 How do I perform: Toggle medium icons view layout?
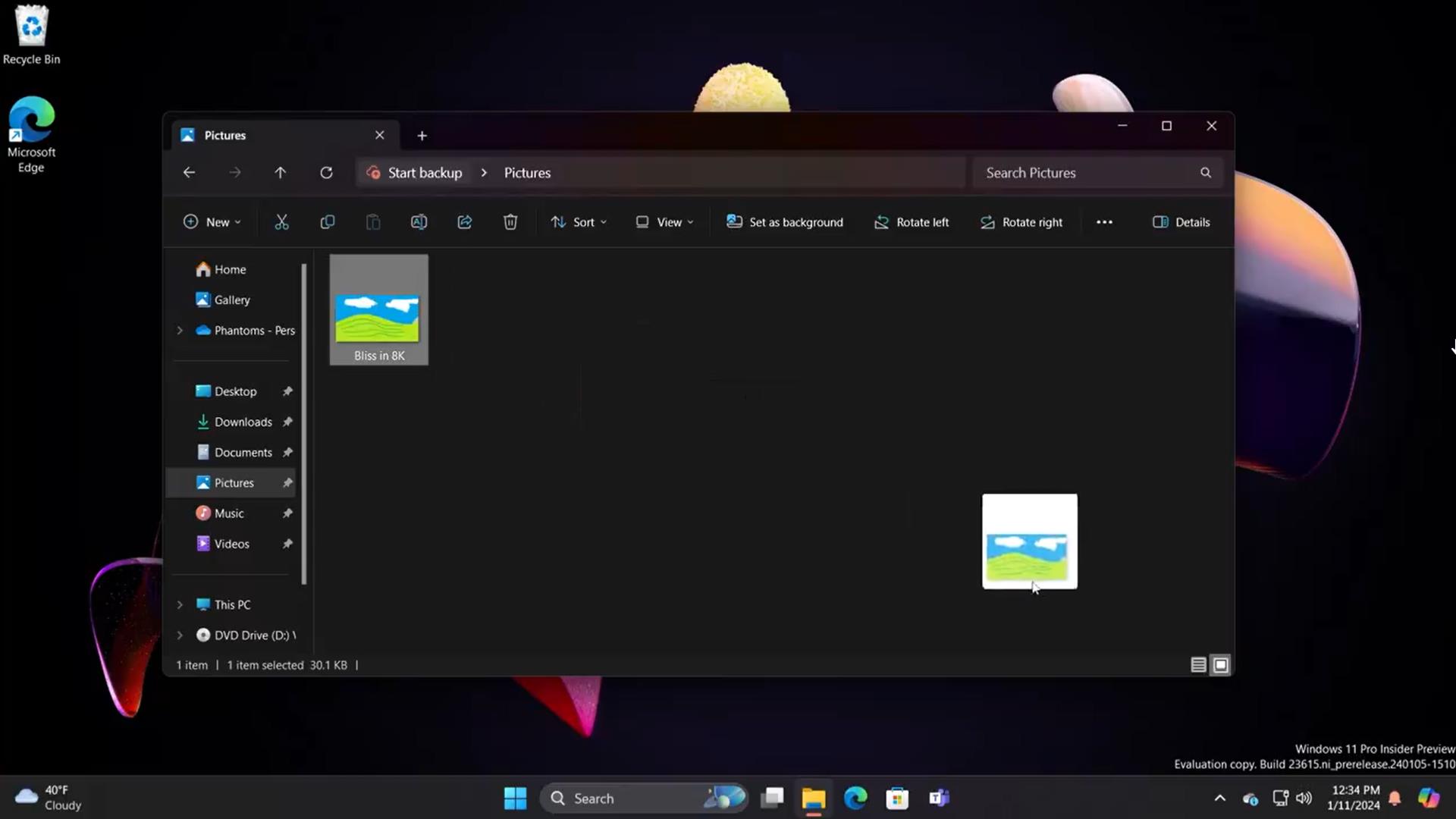point(1220,665)
